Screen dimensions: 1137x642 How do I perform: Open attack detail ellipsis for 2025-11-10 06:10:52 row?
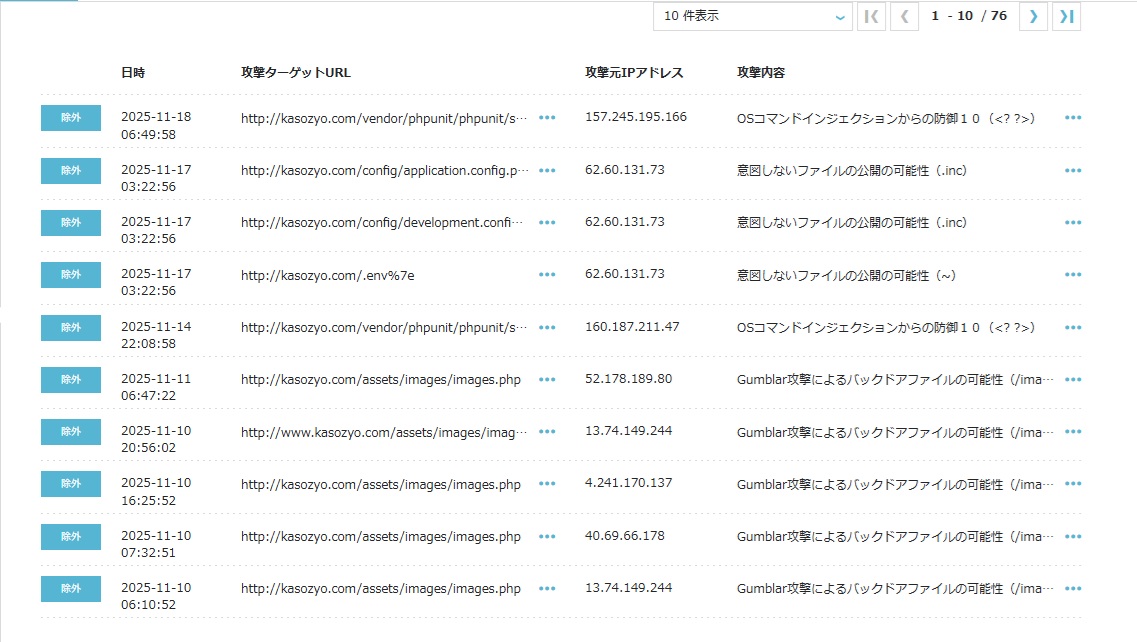(x=1073, y=589)
